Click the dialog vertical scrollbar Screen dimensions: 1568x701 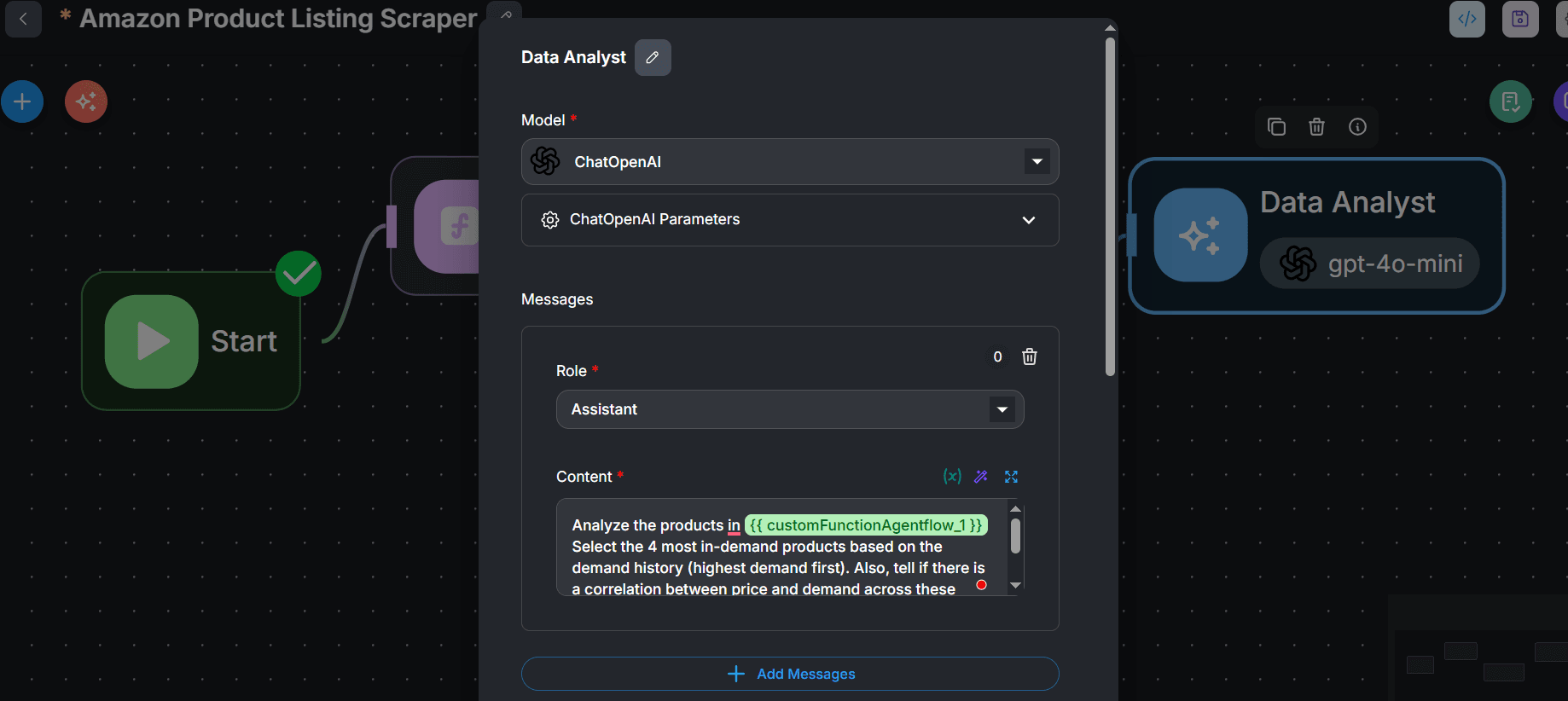pos(1110,206)
